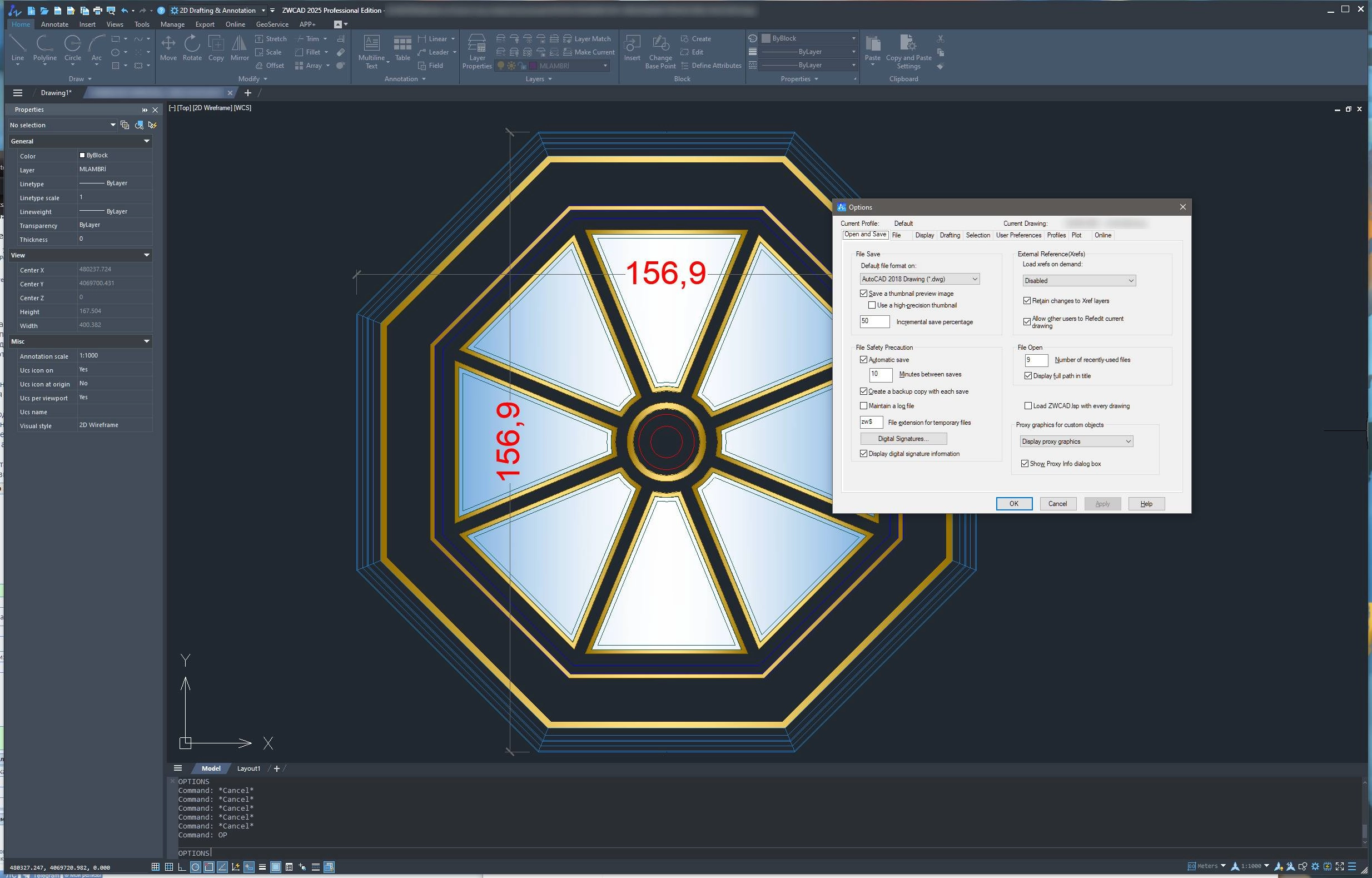Click the Undo arrow icon
The width and height of the screenshot is (1372, 878).
(125, 10)
